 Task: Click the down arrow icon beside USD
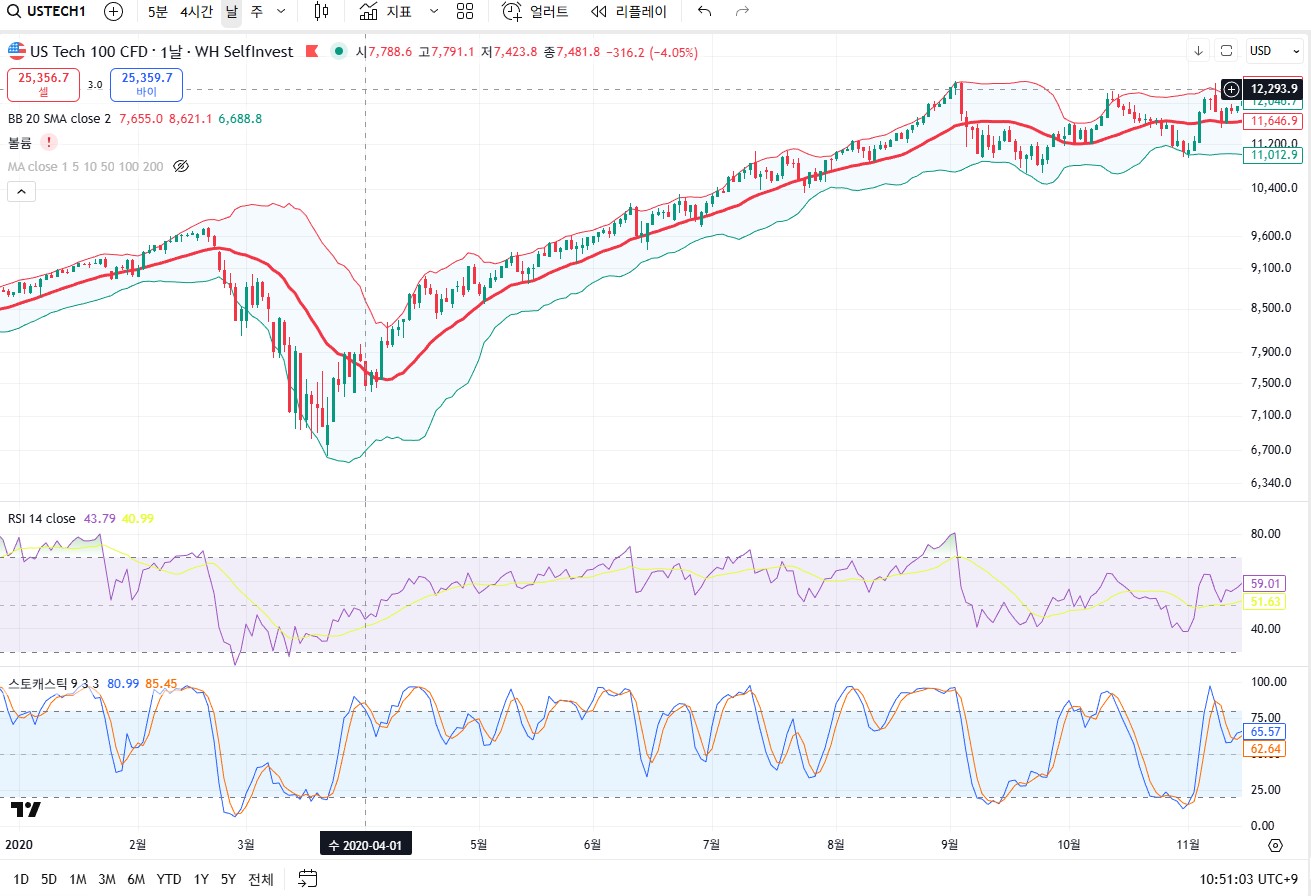pos(1198,51)
